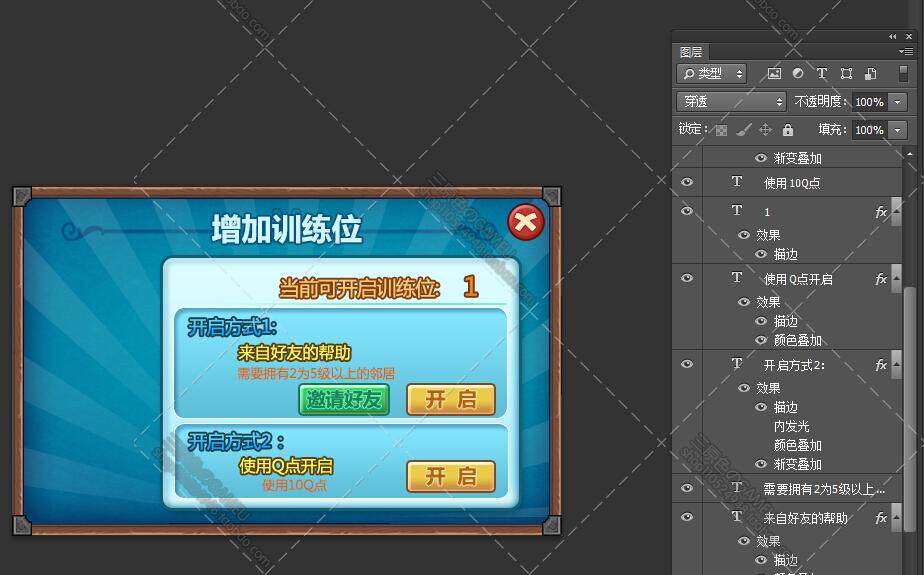This screenshot has height=575, width=924.
Task: Click the 增加训练位 title on canvas
Action: (x=286, y=229)
